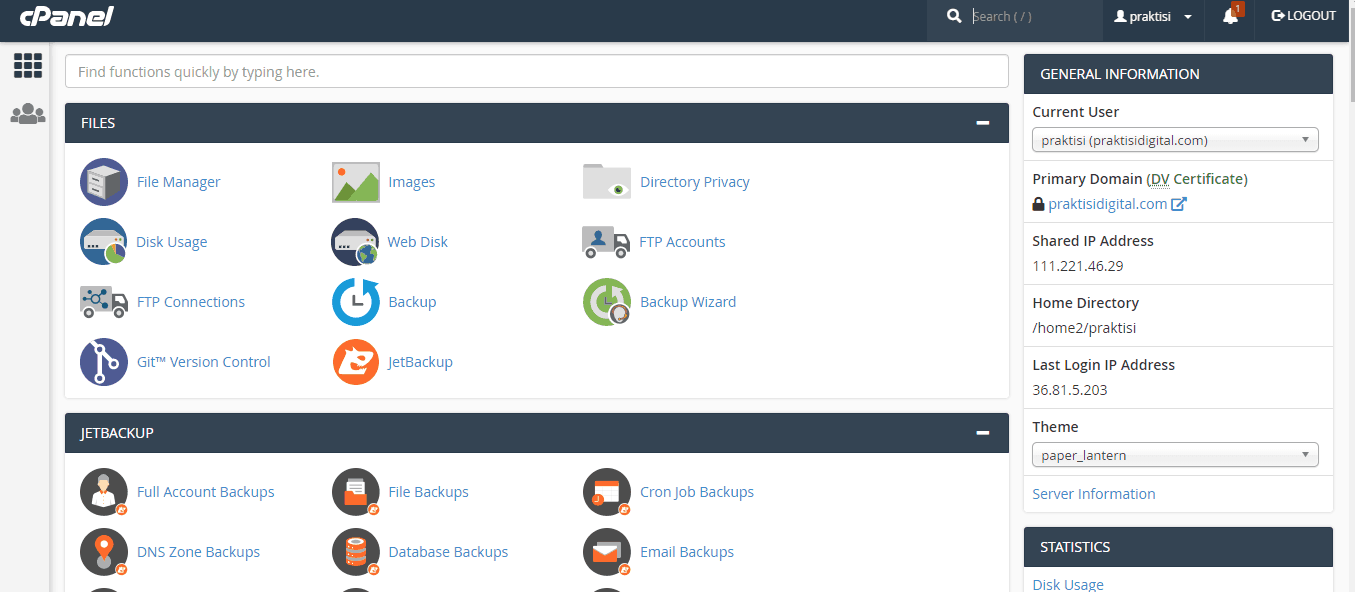Screen dimensions: 1355x592
Task: Focus the Find functions quickly field
Action: tap(536, 72)
